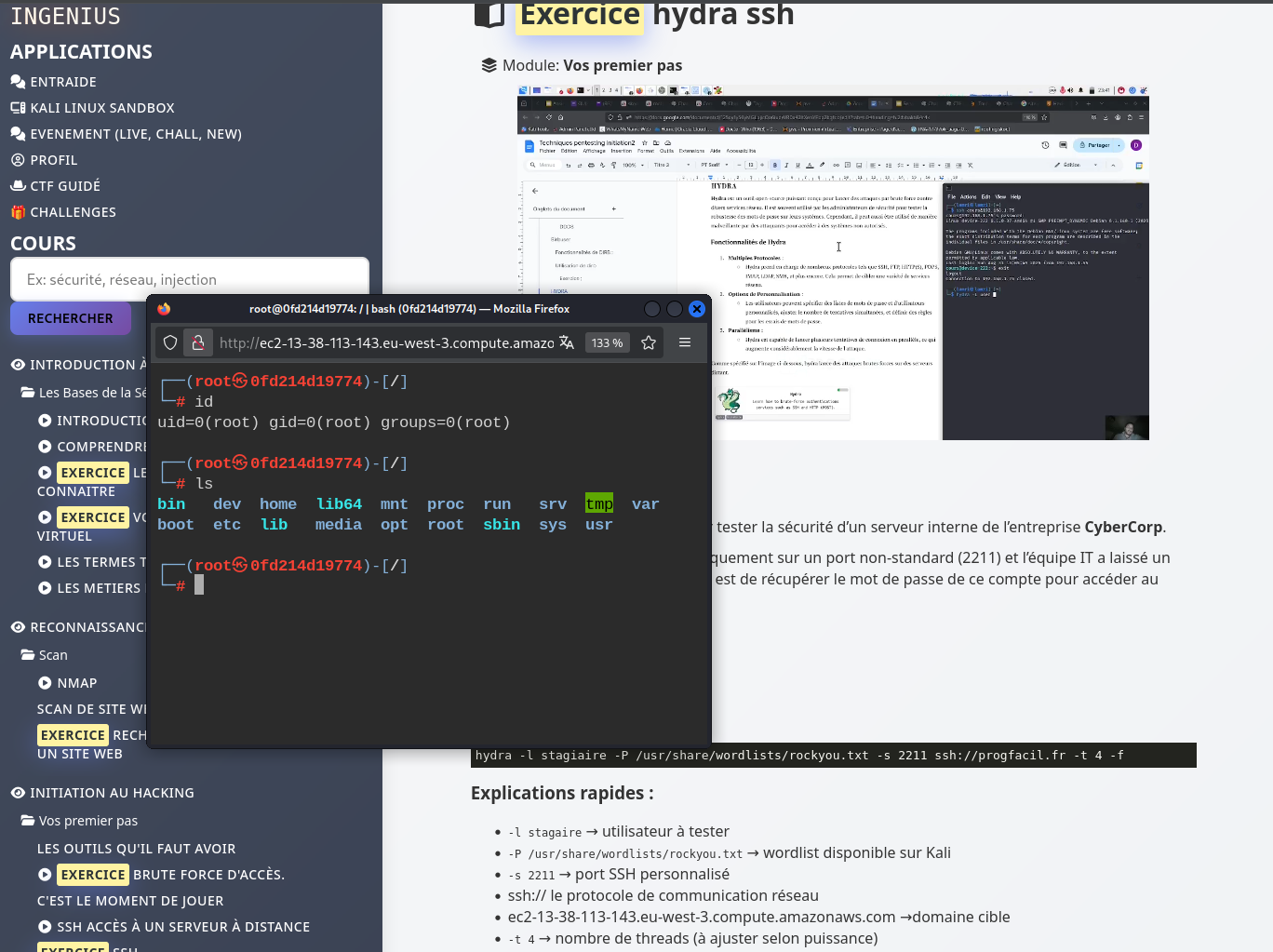The image size is (1273, 952).
Task: Reset the 133 % zoom level indicator
Action: pyautogui.click(x=607, y=343)
